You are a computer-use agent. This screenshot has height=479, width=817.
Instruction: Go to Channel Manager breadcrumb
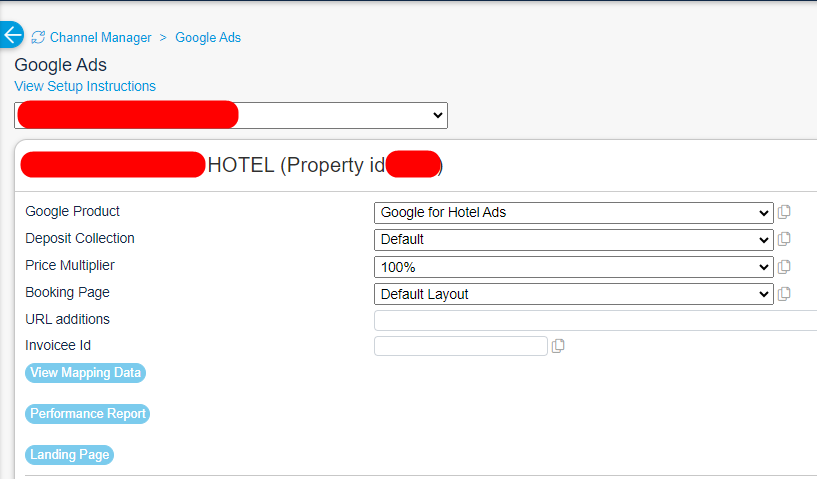pyautogui.click(x=100, y=38)
